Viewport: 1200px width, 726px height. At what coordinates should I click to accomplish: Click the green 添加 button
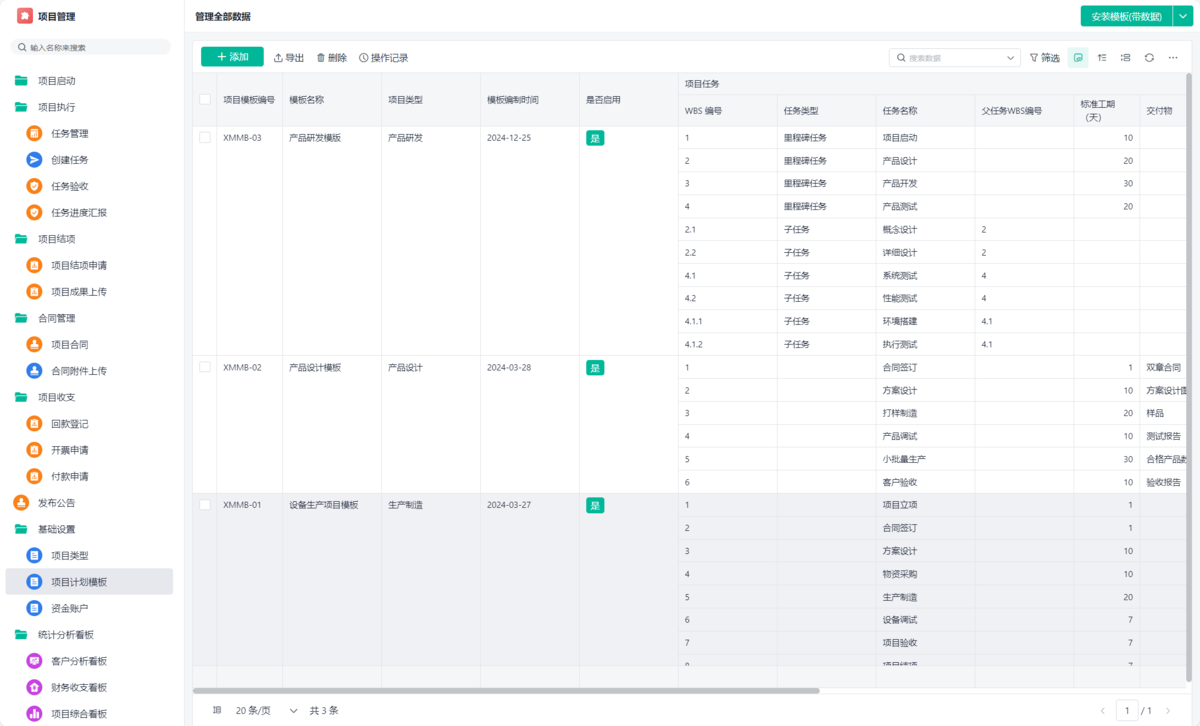click(x=232, y=57)
